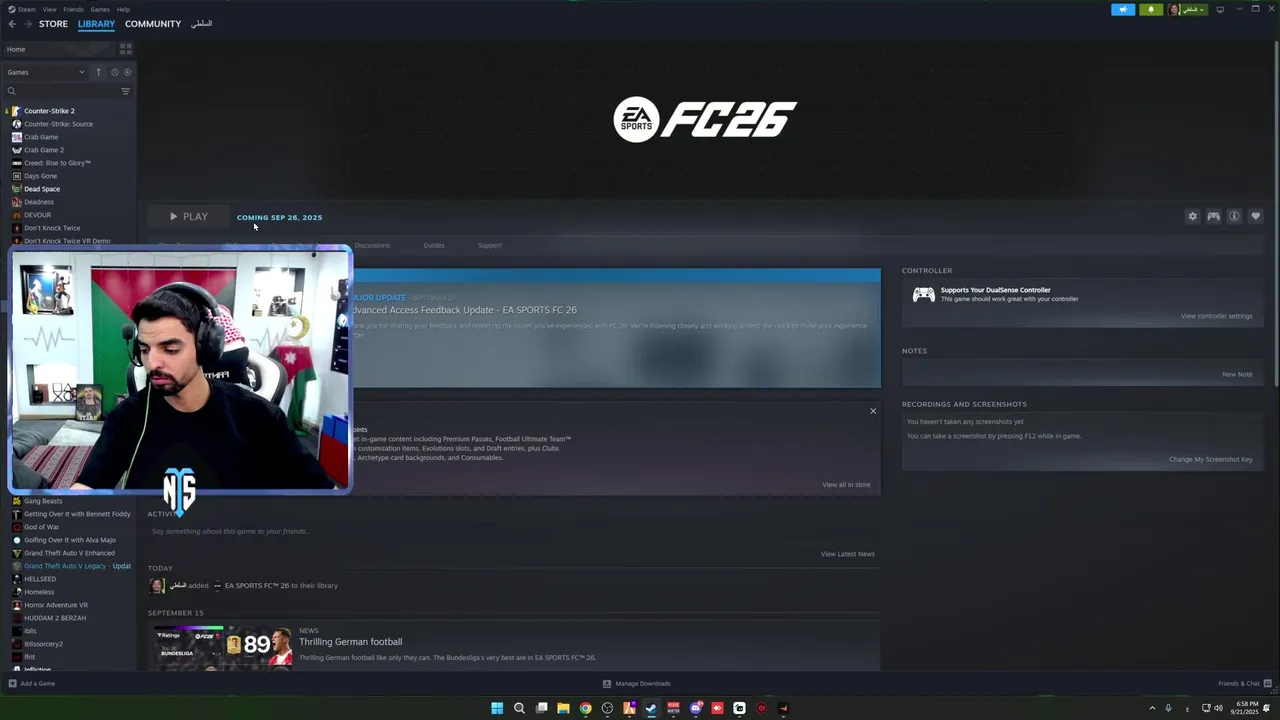Open the advanced filter options icon
Screen dimensions: 1280x720
click(125, 91)
